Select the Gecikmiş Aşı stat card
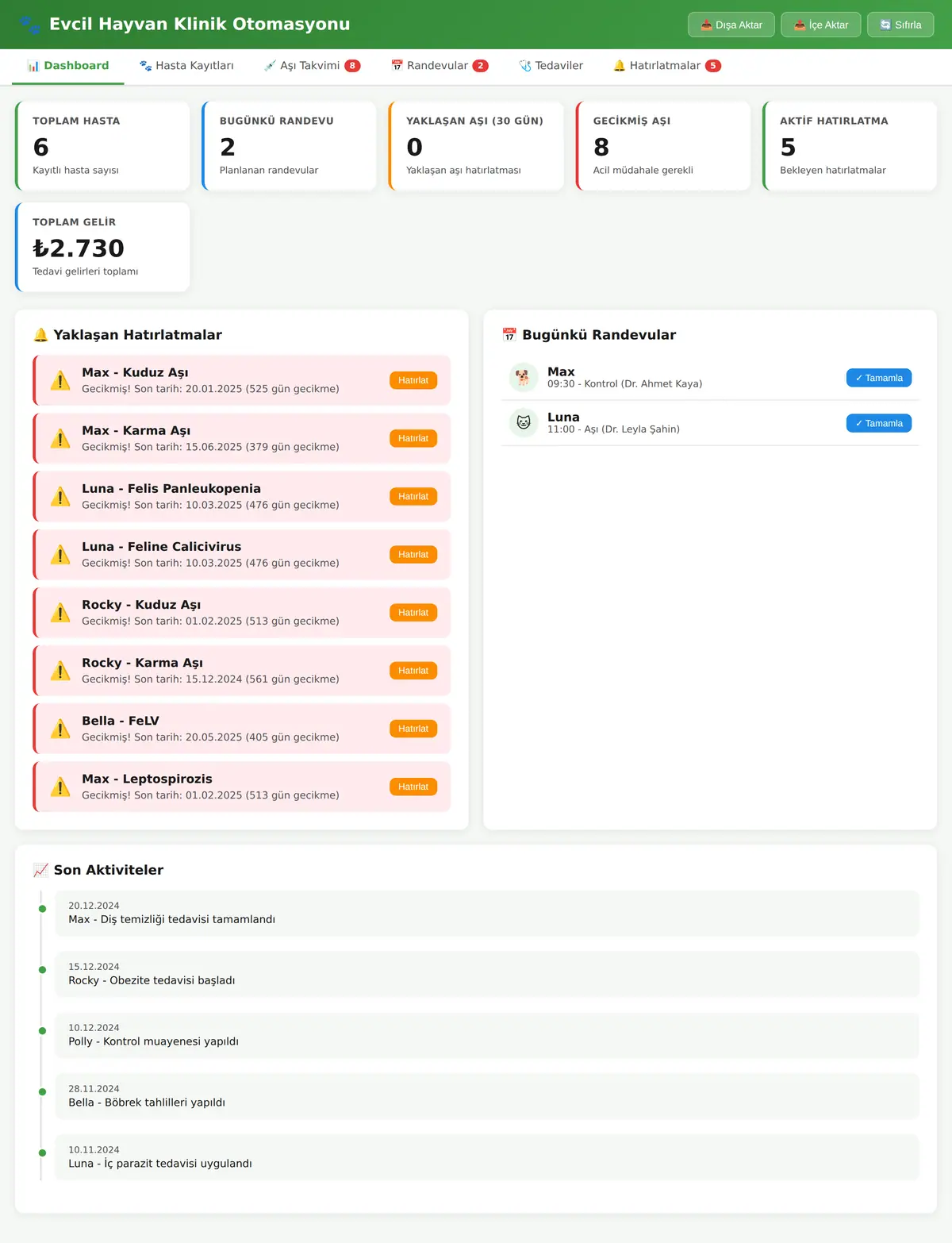This screenshot has width=952, height=1243. (663, 146)
